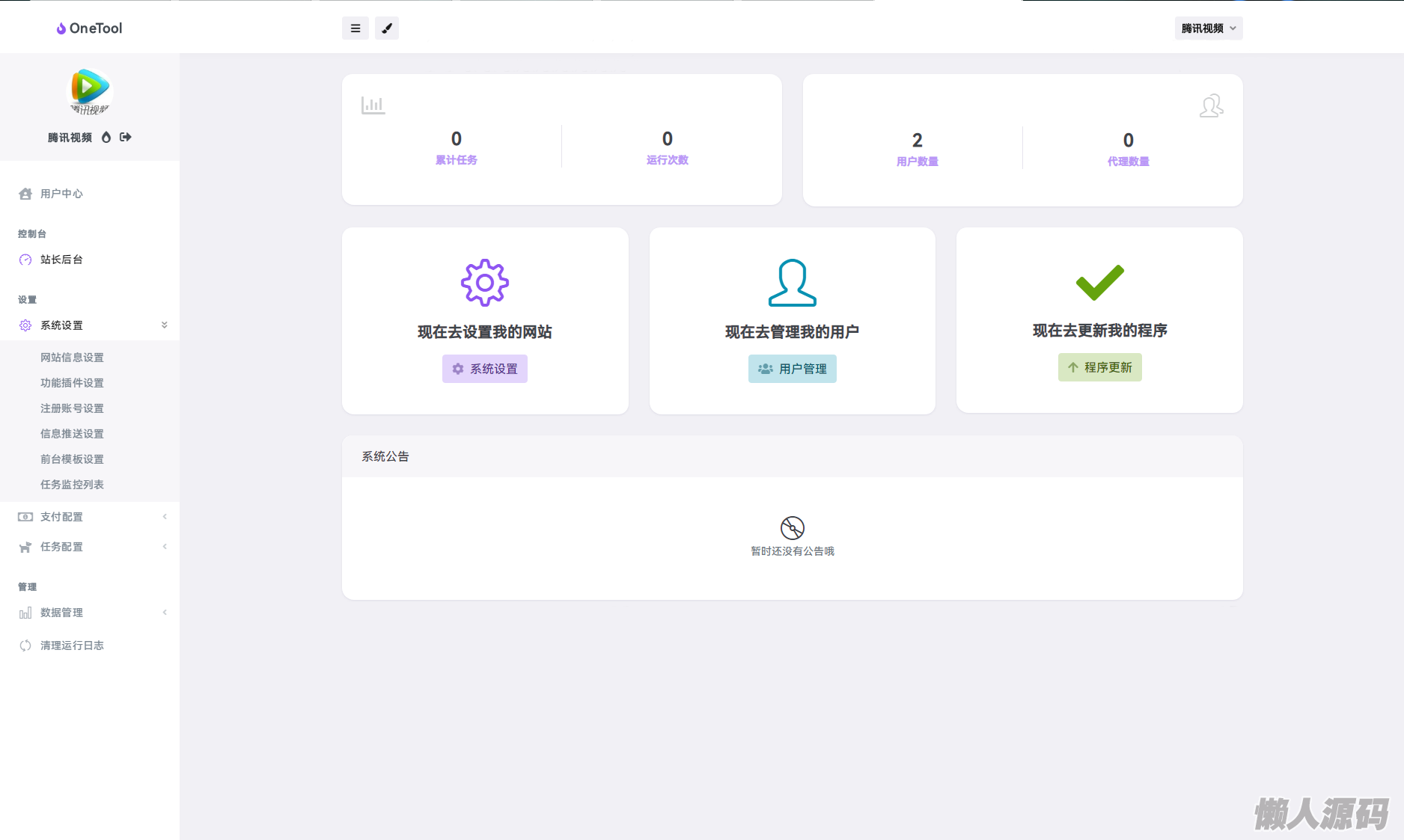Click the bar chart icon in stats card
This screenshot has height=840, width=1404.
[x=373, y=105]
